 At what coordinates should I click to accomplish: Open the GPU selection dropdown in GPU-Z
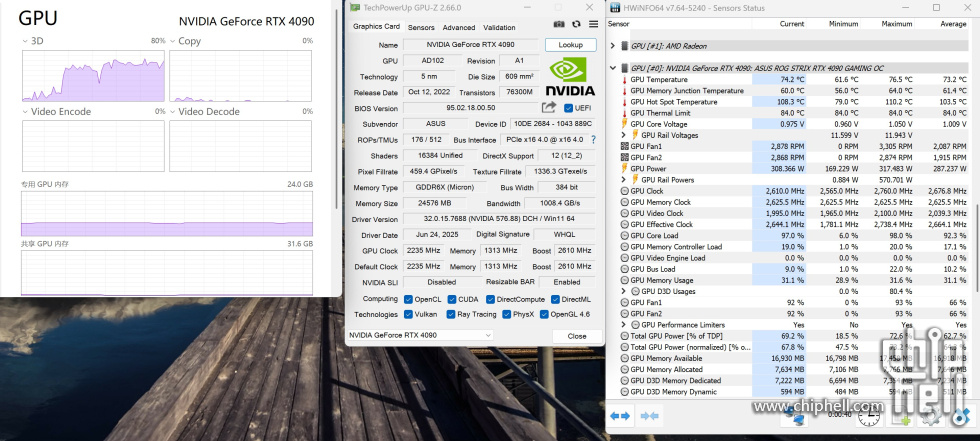click(x=420, y=335)
